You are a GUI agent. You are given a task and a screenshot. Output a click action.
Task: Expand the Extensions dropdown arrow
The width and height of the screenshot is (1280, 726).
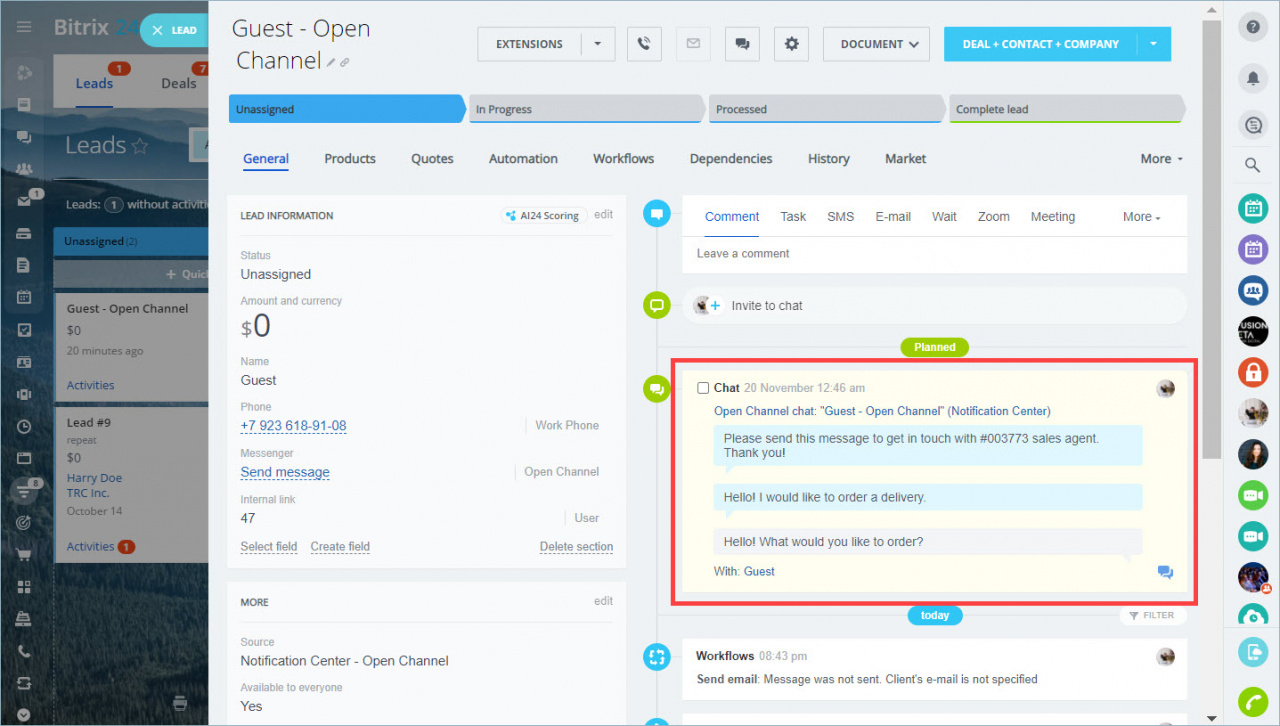[x=598, y=44]
